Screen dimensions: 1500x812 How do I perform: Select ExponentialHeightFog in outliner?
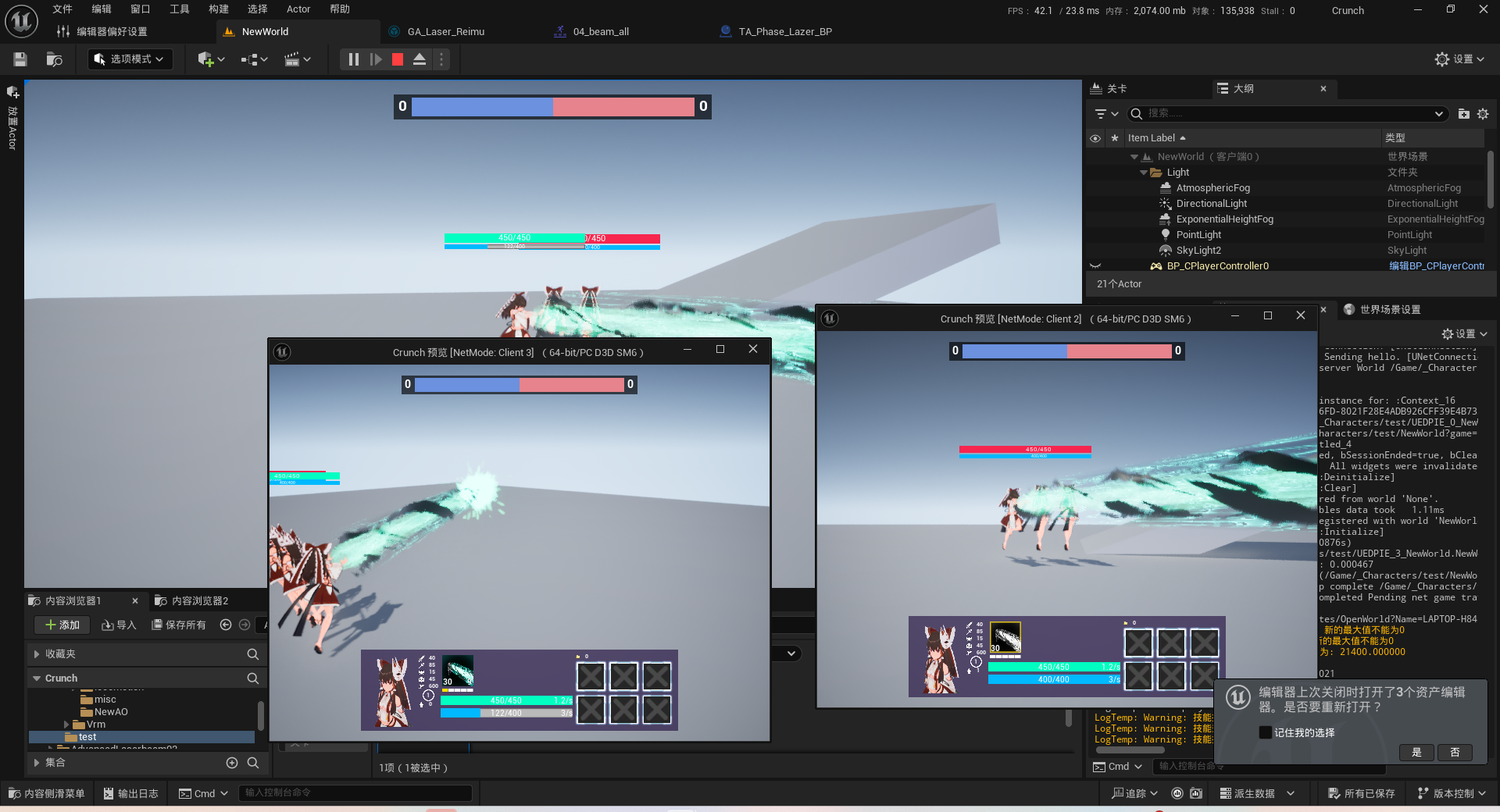[1224, 219]
